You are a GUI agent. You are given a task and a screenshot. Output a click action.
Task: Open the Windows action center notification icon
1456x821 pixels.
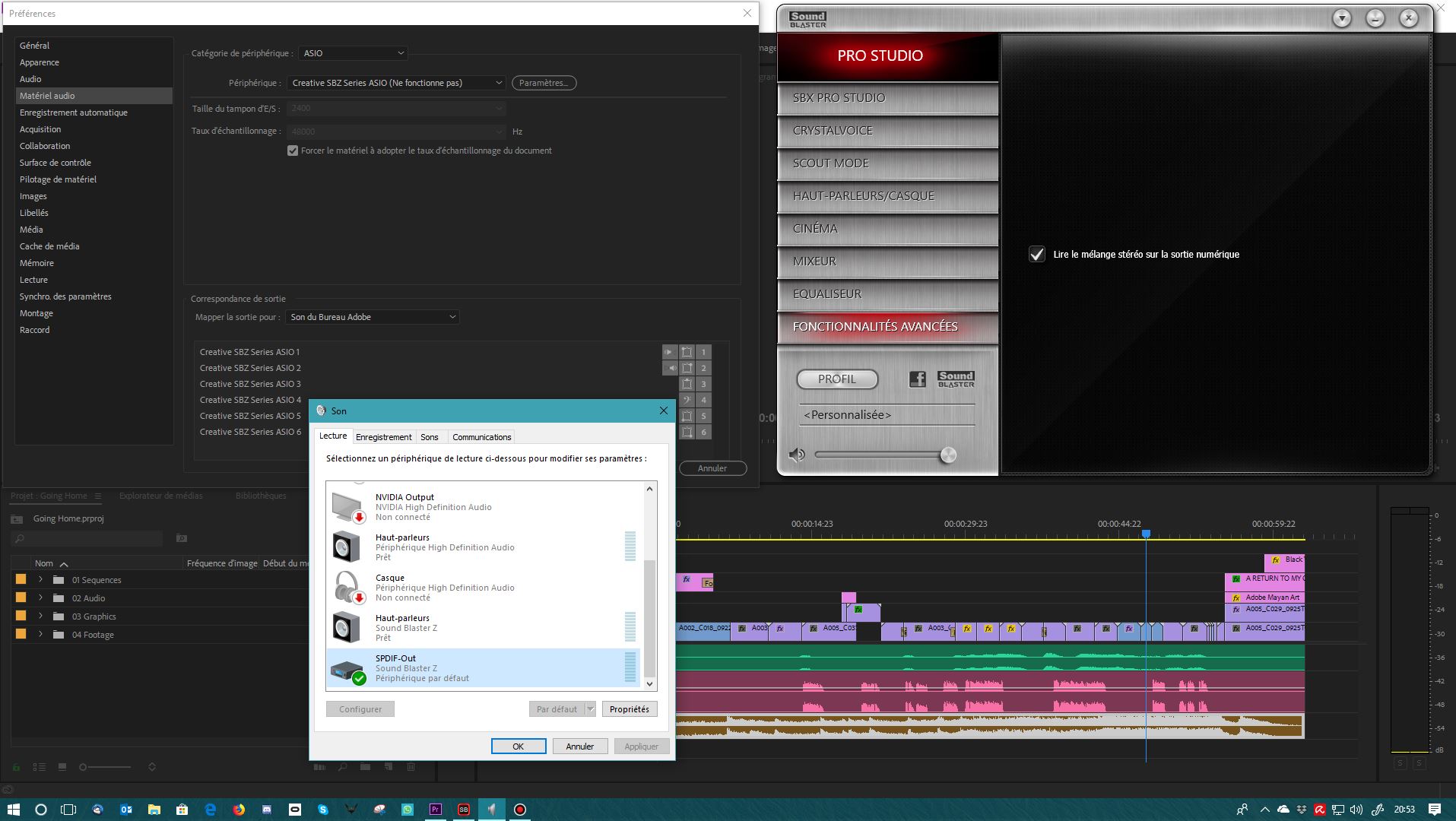tap(1435, 810)
